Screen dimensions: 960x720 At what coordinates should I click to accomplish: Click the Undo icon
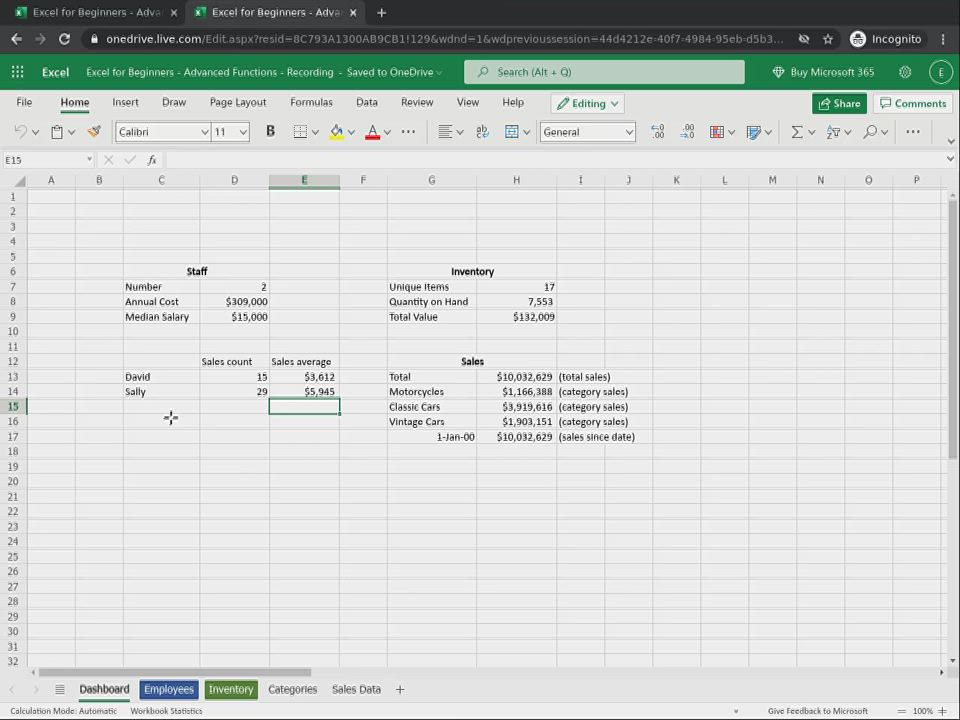point(20,132)
